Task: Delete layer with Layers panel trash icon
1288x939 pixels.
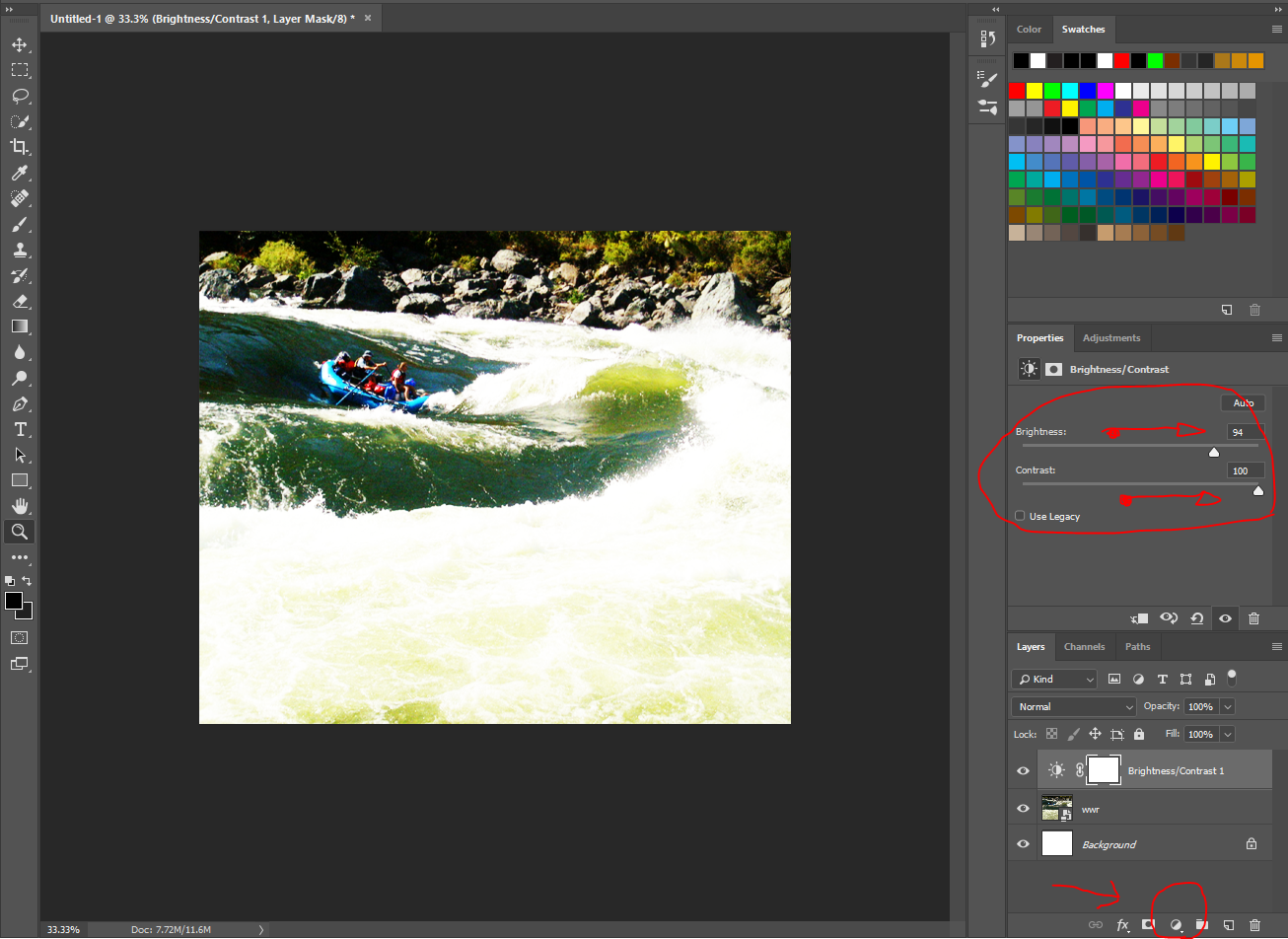Action: pyautogui.click(x=1254, y=925)
